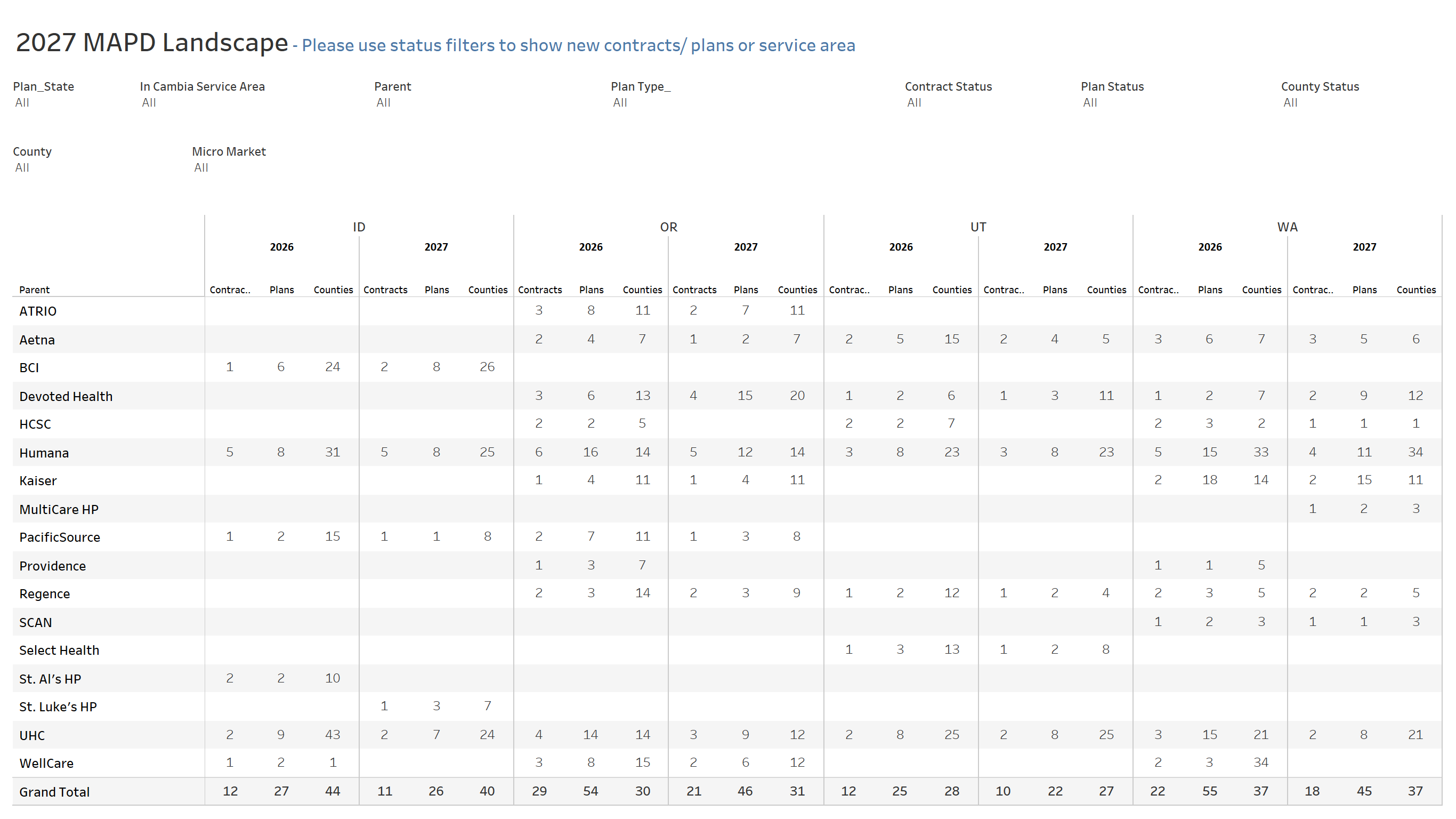The height and width of the screenshot is (819, 1456).
Task: Open the In Cambia Service Area filter
Action: point(249,102)
